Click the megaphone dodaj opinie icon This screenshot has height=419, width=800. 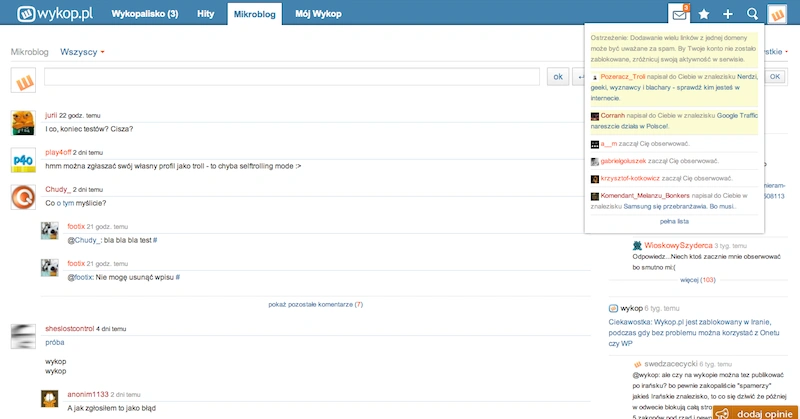click(722, 414)
